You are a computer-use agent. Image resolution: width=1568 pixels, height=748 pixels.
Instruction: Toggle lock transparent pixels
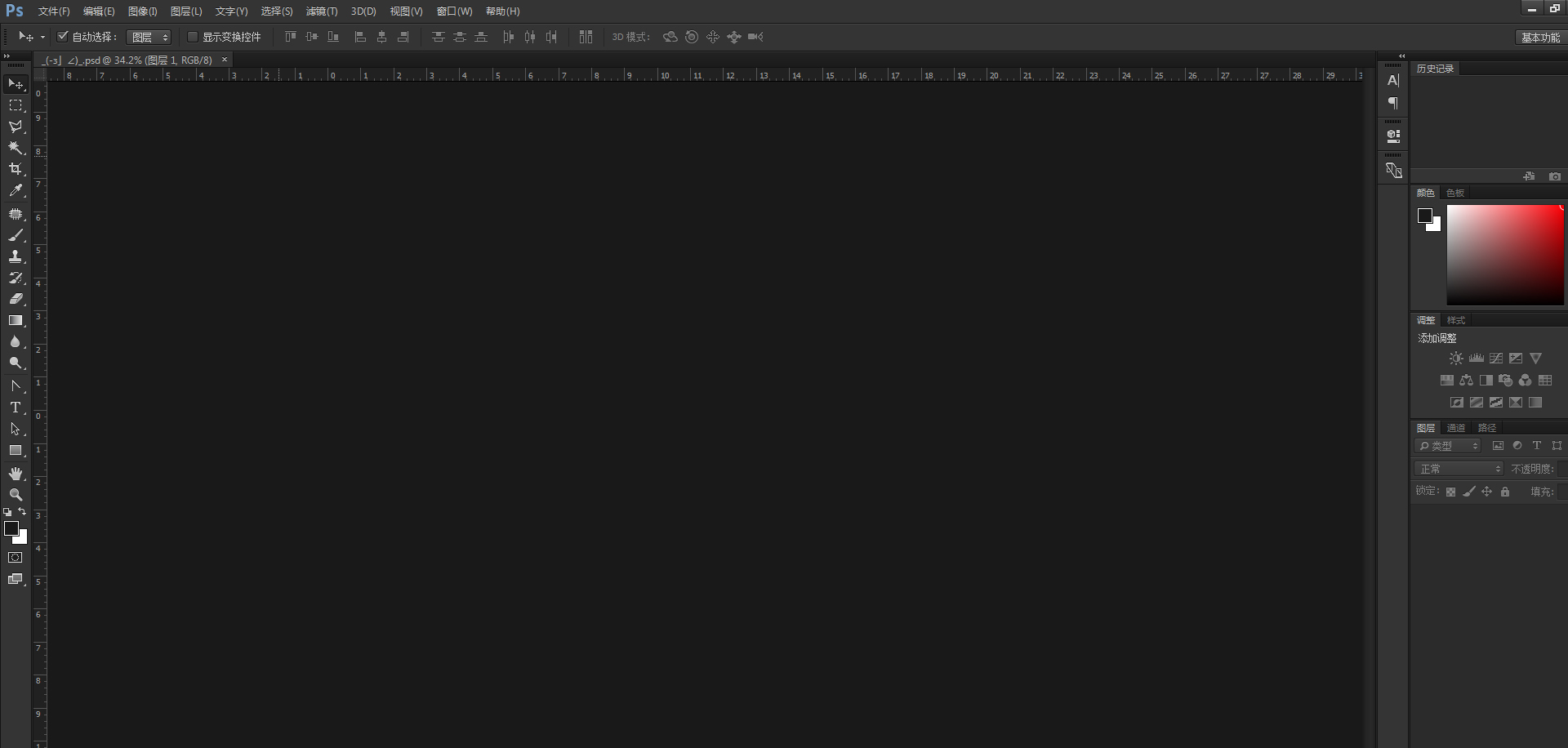(x=1450, y=492)
